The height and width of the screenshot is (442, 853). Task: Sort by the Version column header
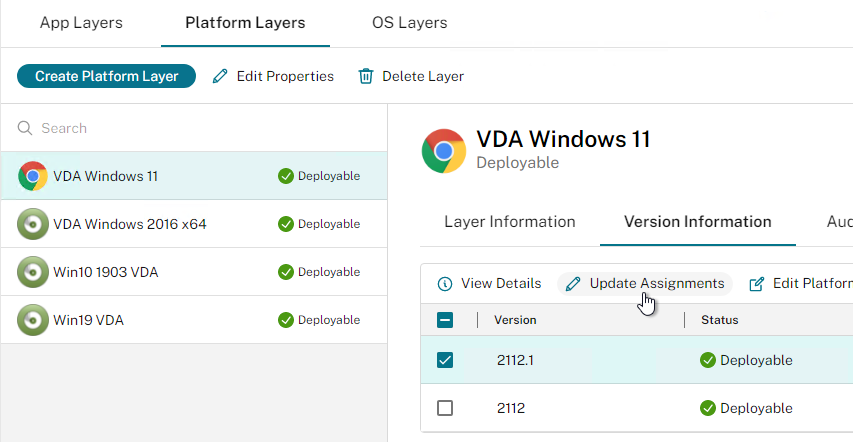(515, 320)
